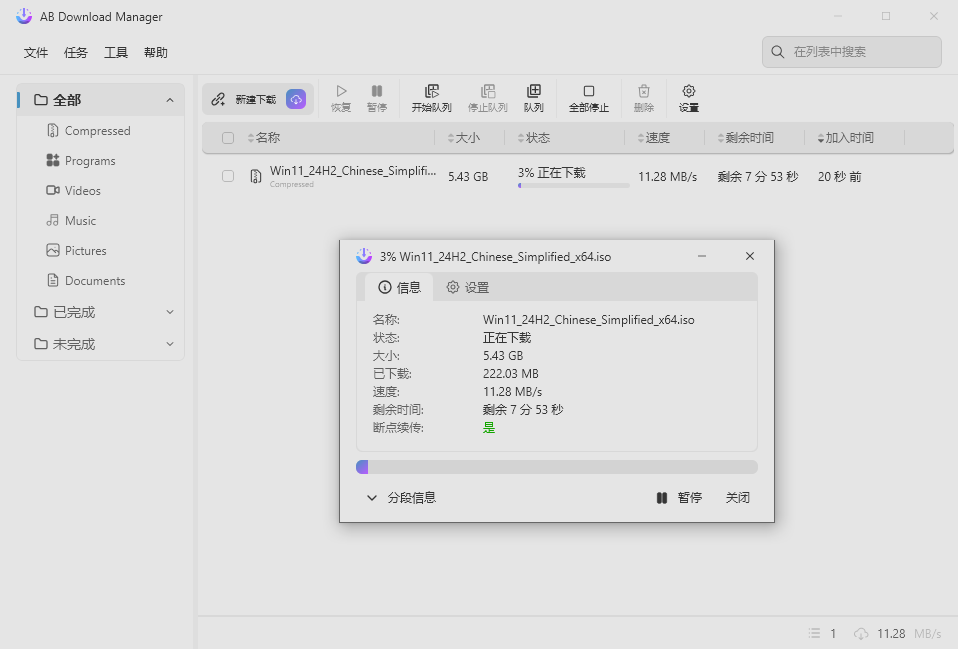
Task: Click the download speed cloud icon in status bar
Action: pos(861,633)
